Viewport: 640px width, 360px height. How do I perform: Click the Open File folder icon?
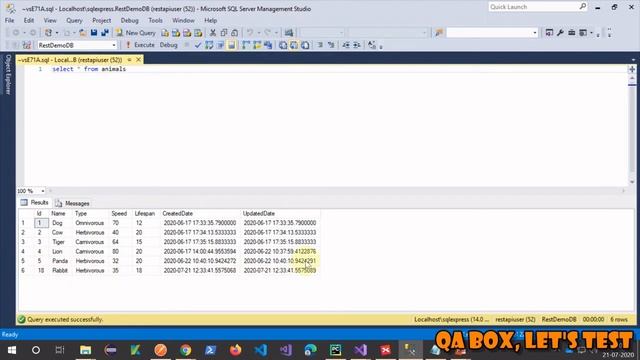click(x=82, y=33)
